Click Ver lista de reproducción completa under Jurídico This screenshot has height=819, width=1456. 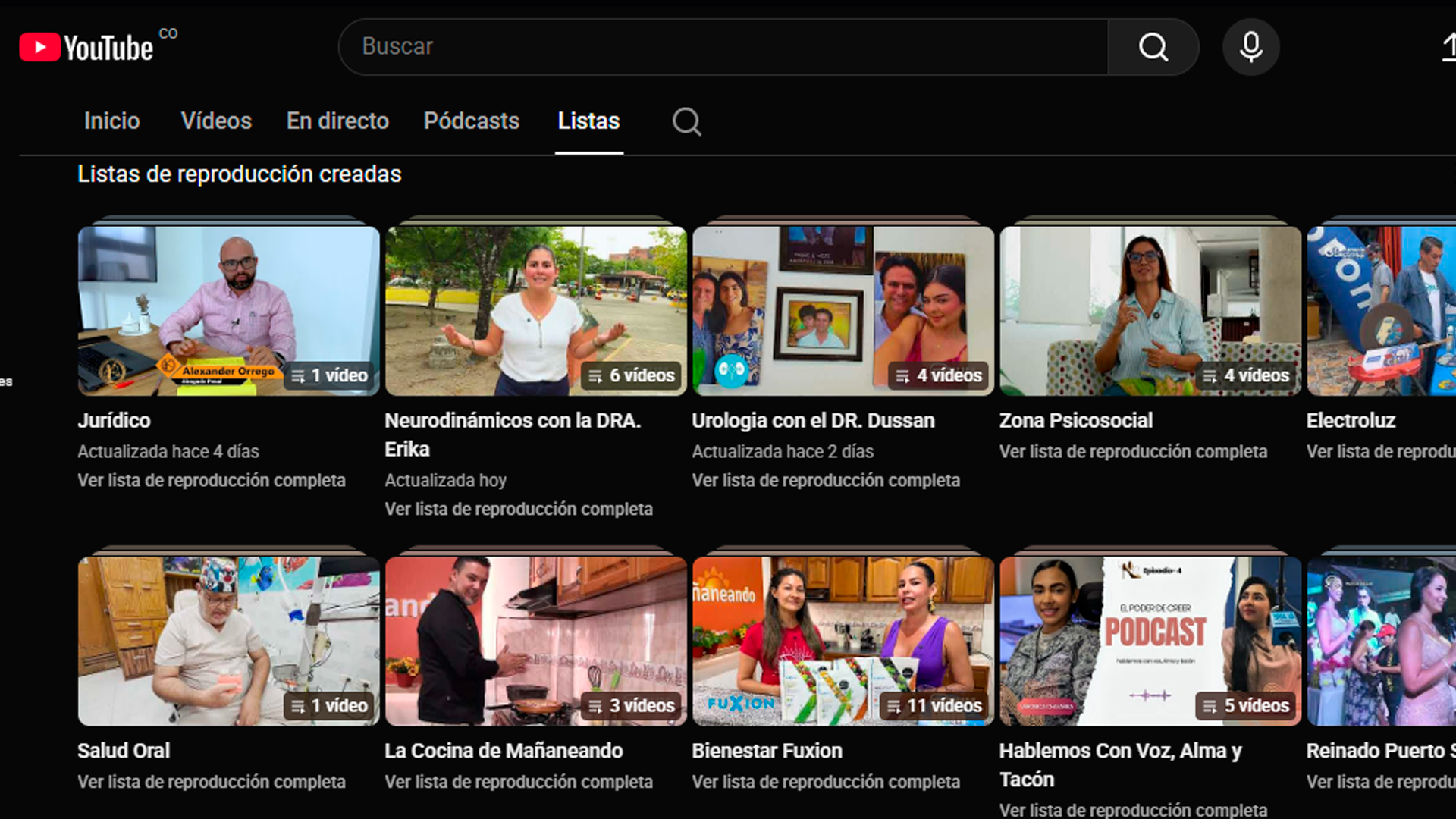click(x=212, y=480)
